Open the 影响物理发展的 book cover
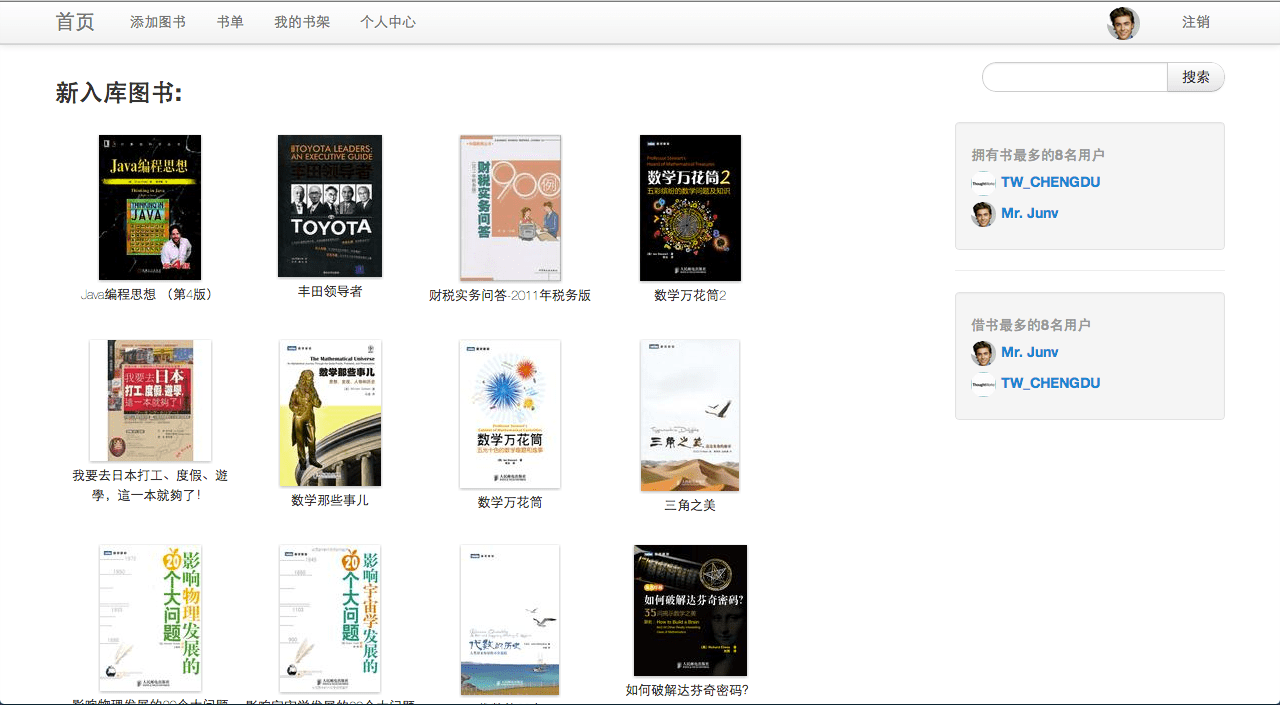This screenshot has width=1280, height=705. point(150,618)
